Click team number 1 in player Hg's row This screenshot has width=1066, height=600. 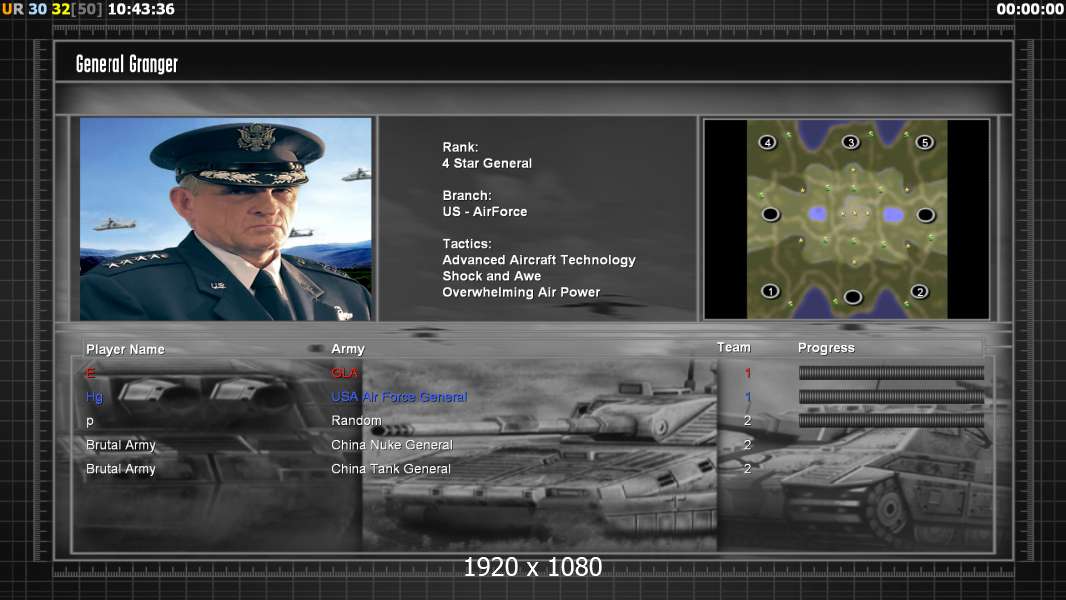748,397
